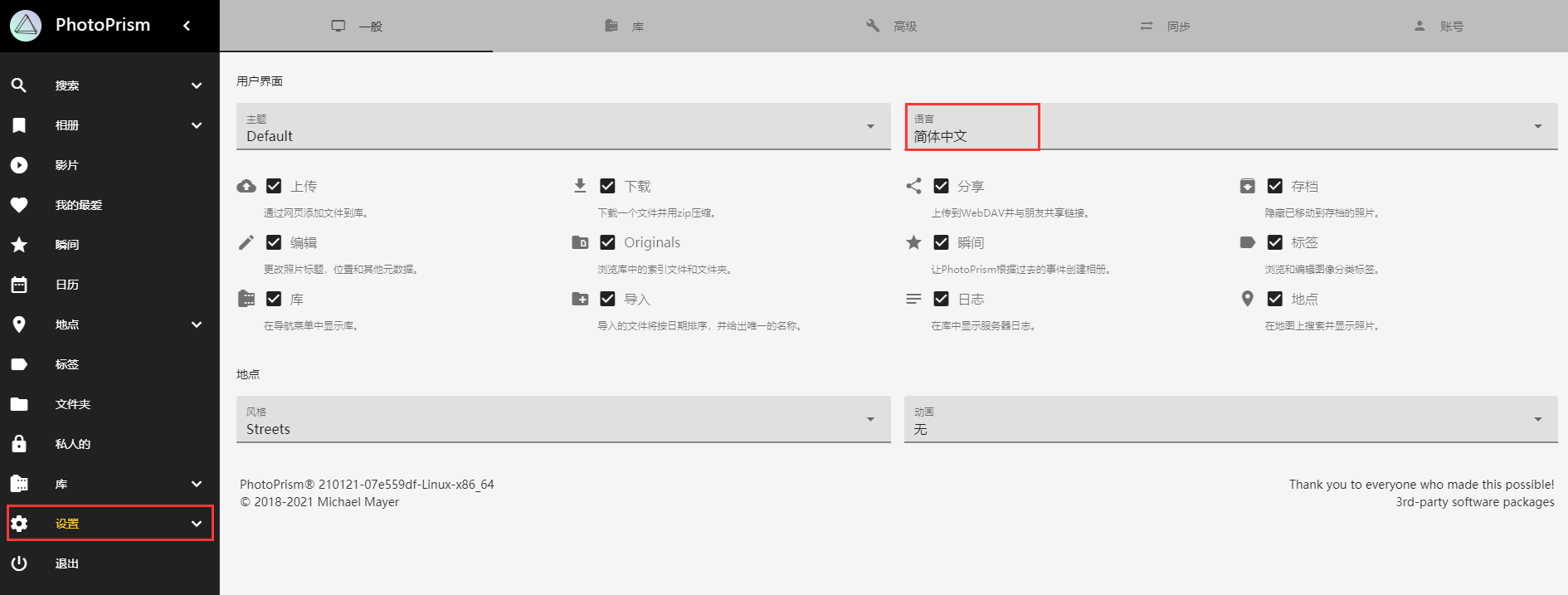The width and height of the screenshot is (1568, 595).
Task: Click the logout power icon
Action: (x=19, y=563)
